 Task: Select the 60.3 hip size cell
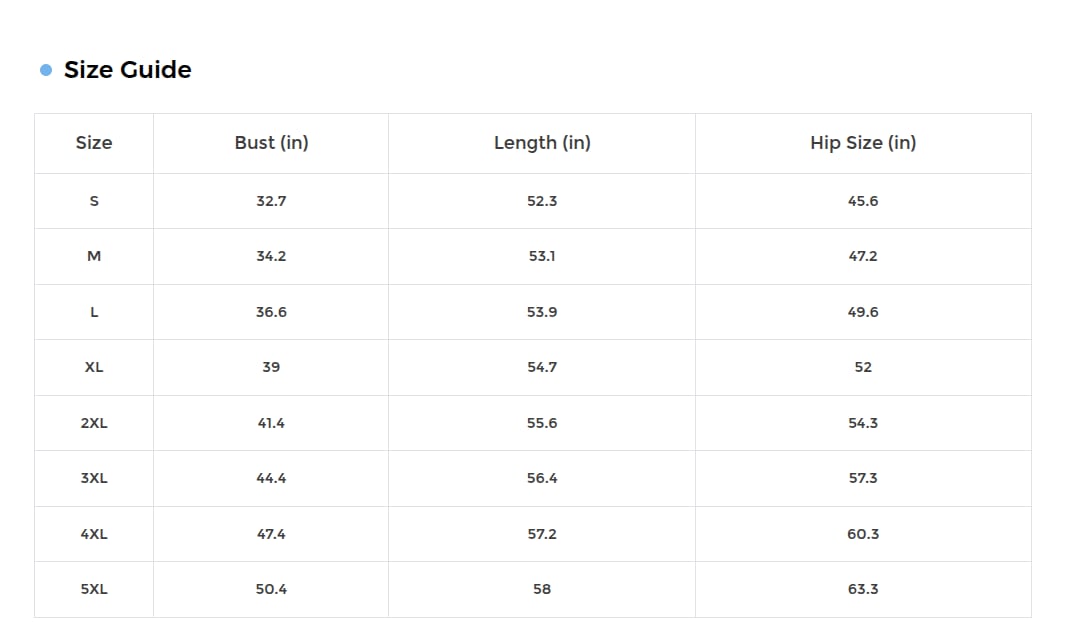tap(863, 534)
